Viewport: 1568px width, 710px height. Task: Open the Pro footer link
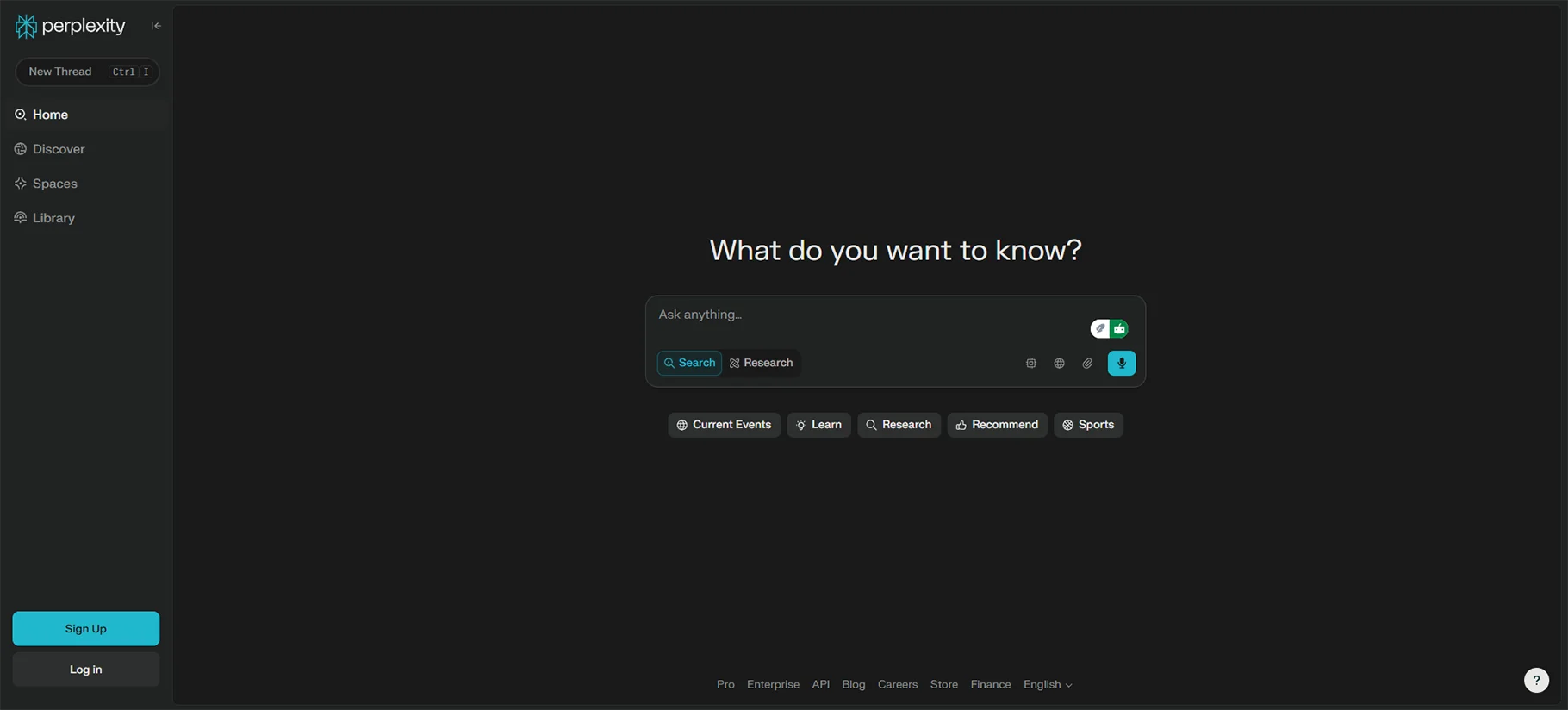725,685
